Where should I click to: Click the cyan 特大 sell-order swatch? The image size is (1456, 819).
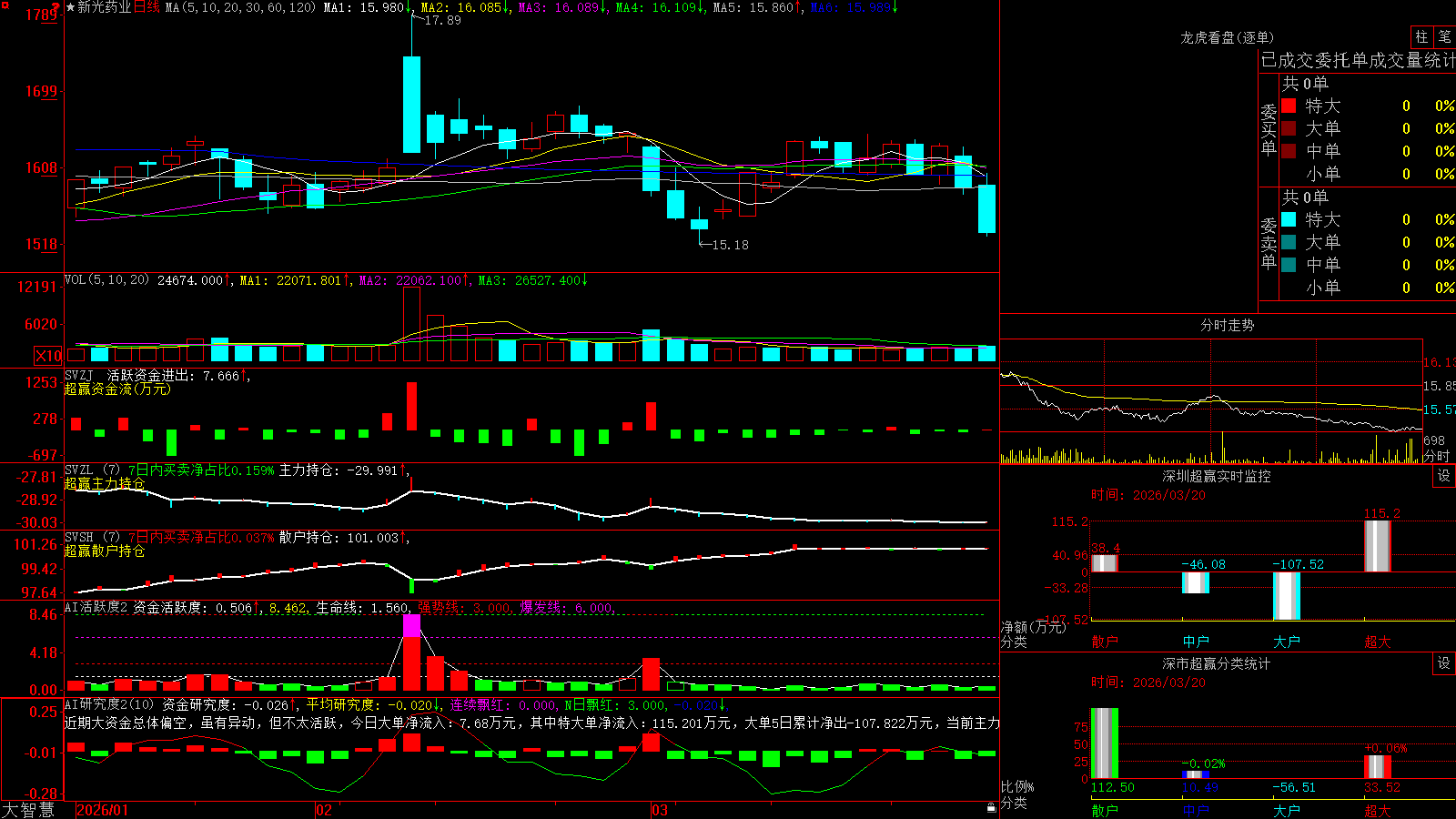coord(1289,219)
